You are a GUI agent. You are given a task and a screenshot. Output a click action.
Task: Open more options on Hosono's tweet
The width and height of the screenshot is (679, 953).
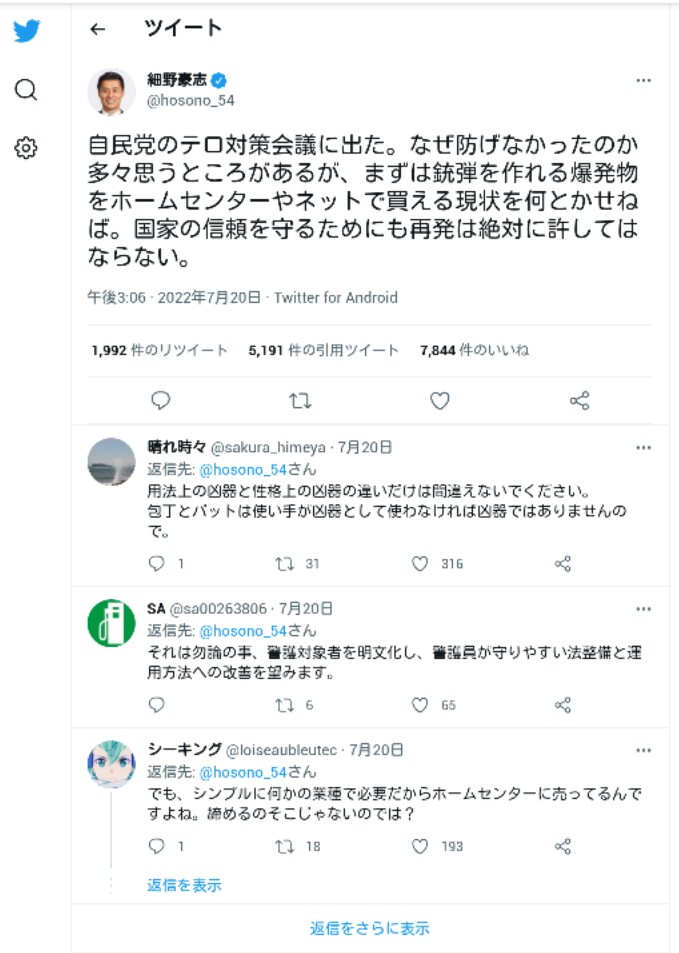tap(644, 79)
